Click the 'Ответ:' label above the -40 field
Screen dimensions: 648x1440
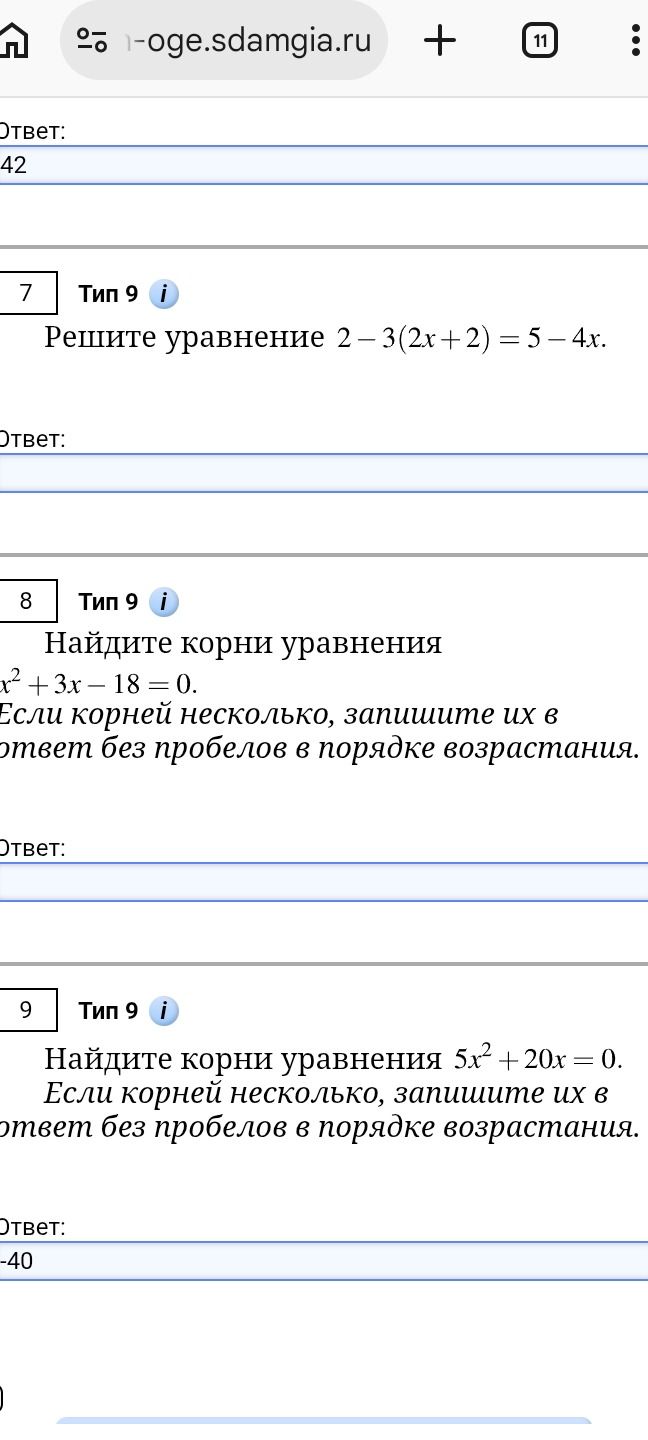point(32,1227)
